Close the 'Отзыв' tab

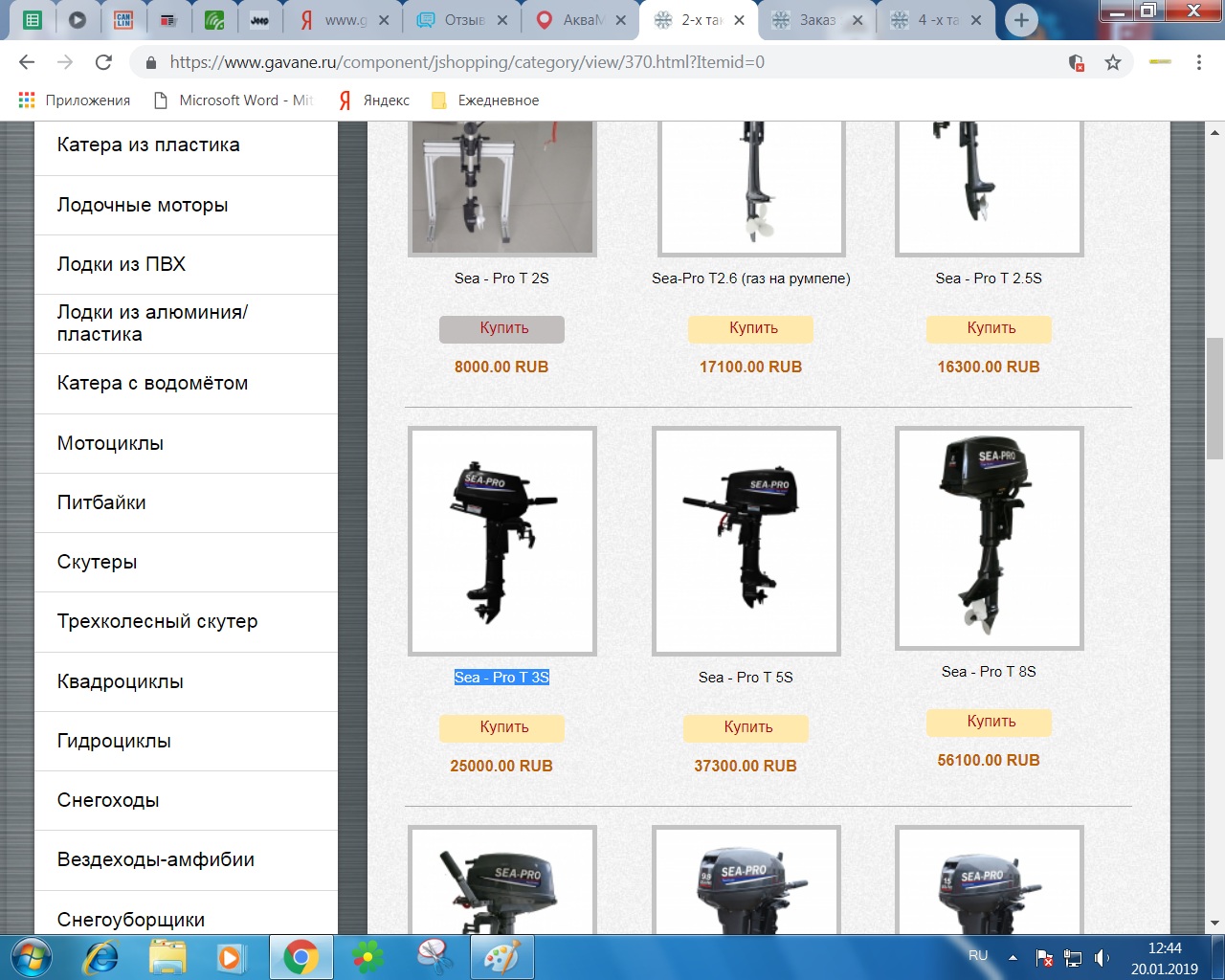[x=502, y=20]
